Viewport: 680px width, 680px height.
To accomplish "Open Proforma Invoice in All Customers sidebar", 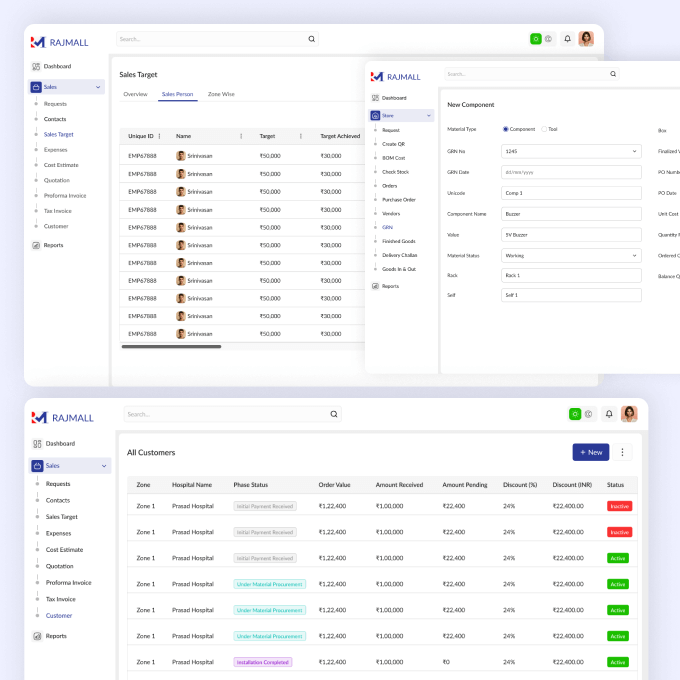I will tap(68, 582).
